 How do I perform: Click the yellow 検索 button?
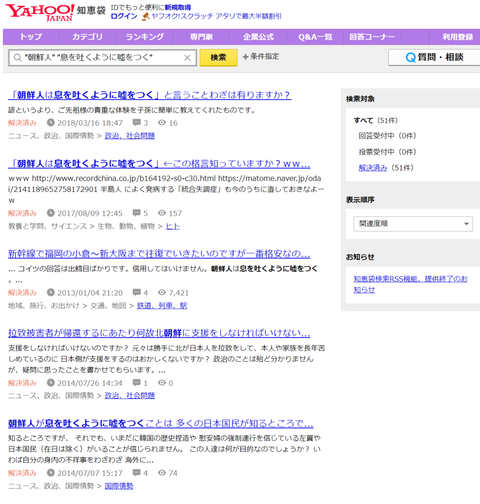coord(218,58)
